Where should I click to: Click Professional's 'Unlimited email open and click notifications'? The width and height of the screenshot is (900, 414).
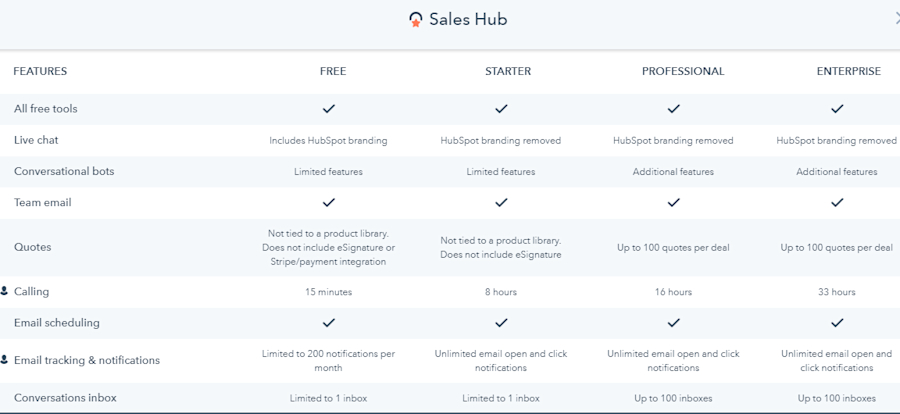click(673, 361)
